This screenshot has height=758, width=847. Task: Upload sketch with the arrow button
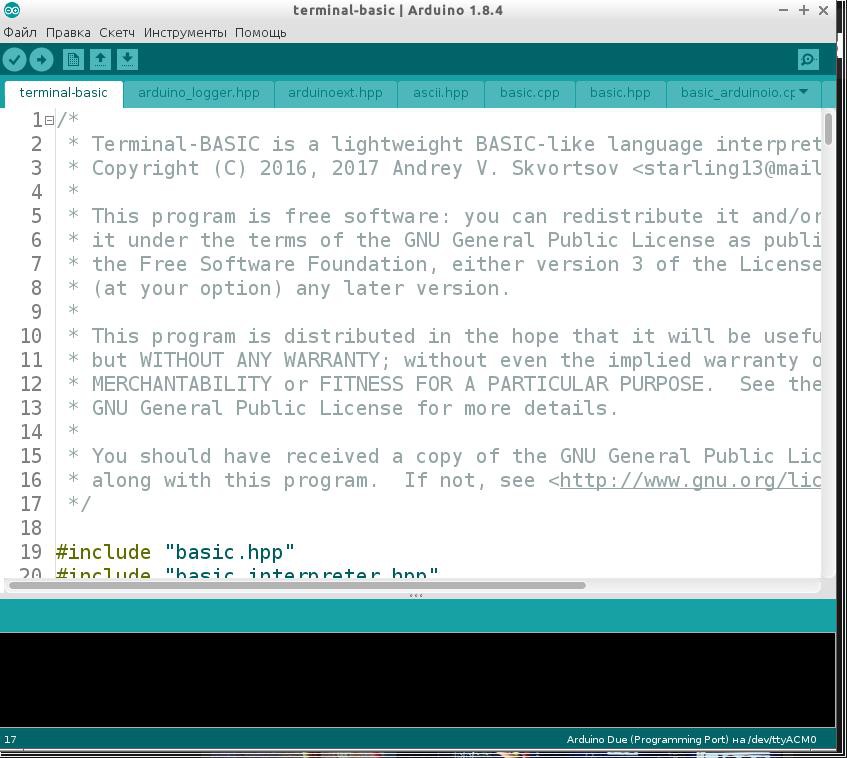click(42, 59)
